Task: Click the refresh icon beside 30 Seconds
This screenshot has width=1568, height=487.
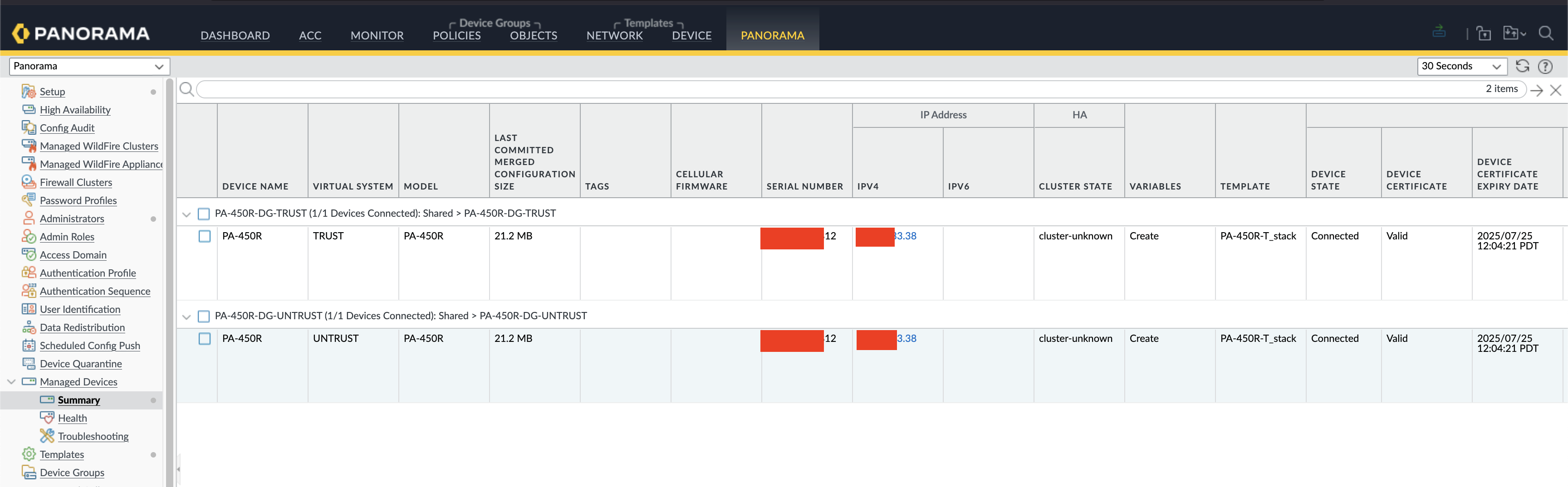Action: point(1522,66)
